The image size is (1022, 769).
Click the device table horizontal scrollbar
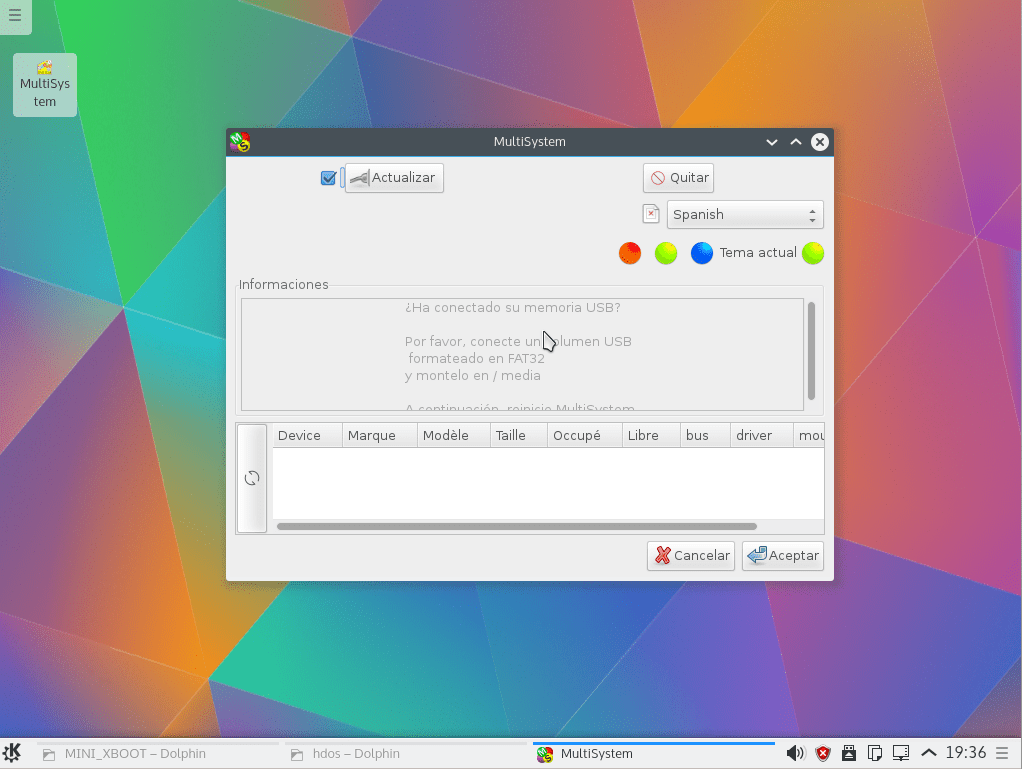[517, 527]
